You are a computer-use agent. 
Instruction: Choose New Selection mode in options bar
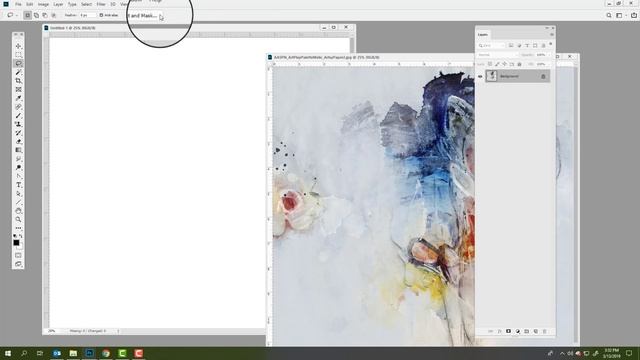coord(28,16)
